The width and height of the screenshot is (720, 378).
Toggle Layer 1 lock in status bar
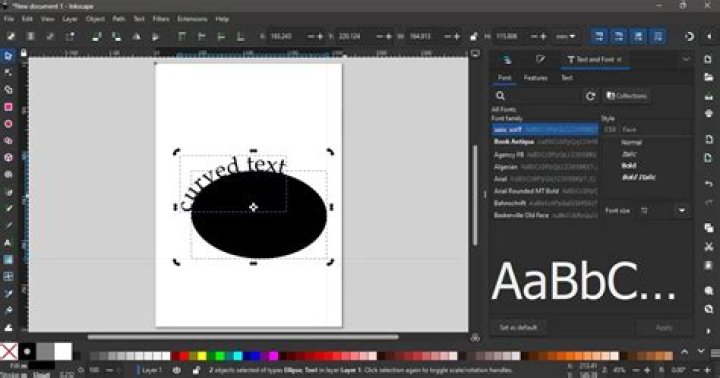point(196,370)
